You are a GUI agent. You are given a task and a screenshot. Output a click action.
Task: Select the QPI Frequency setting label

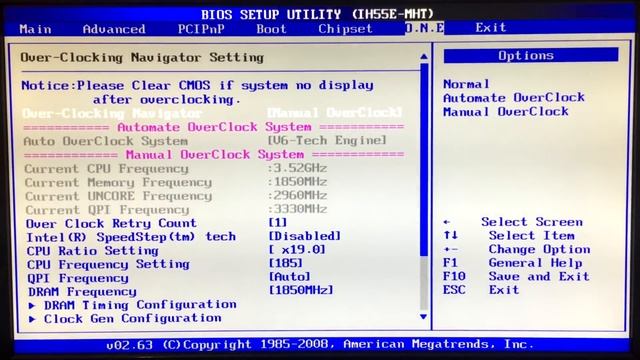click(x=78, y=278)
